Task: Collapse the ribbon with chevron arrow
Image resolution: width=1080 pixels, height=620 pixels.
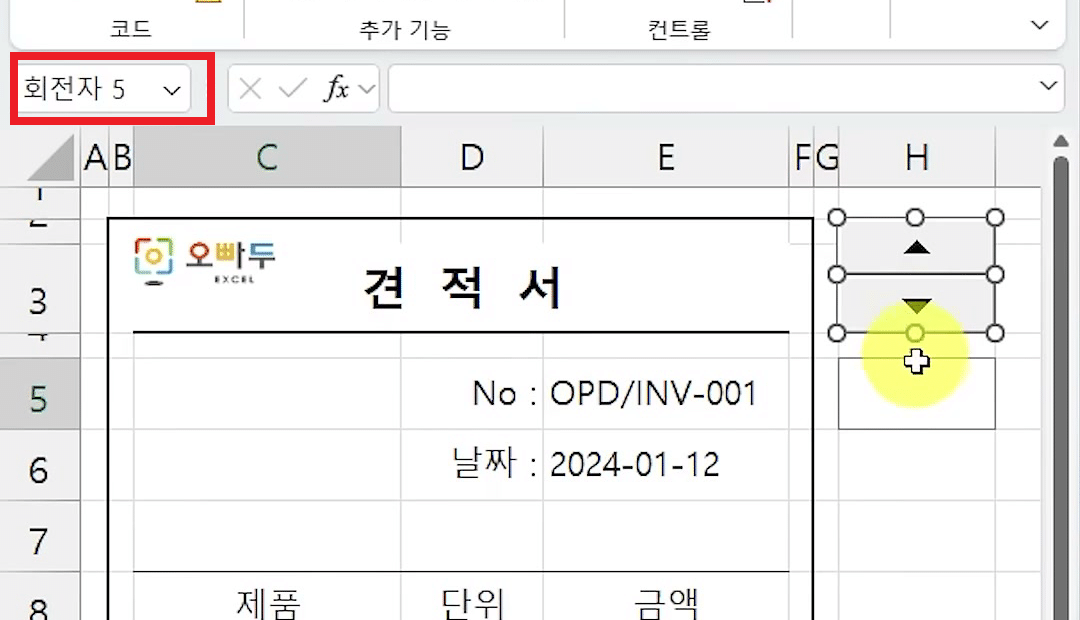Action: coord(1039,26)
